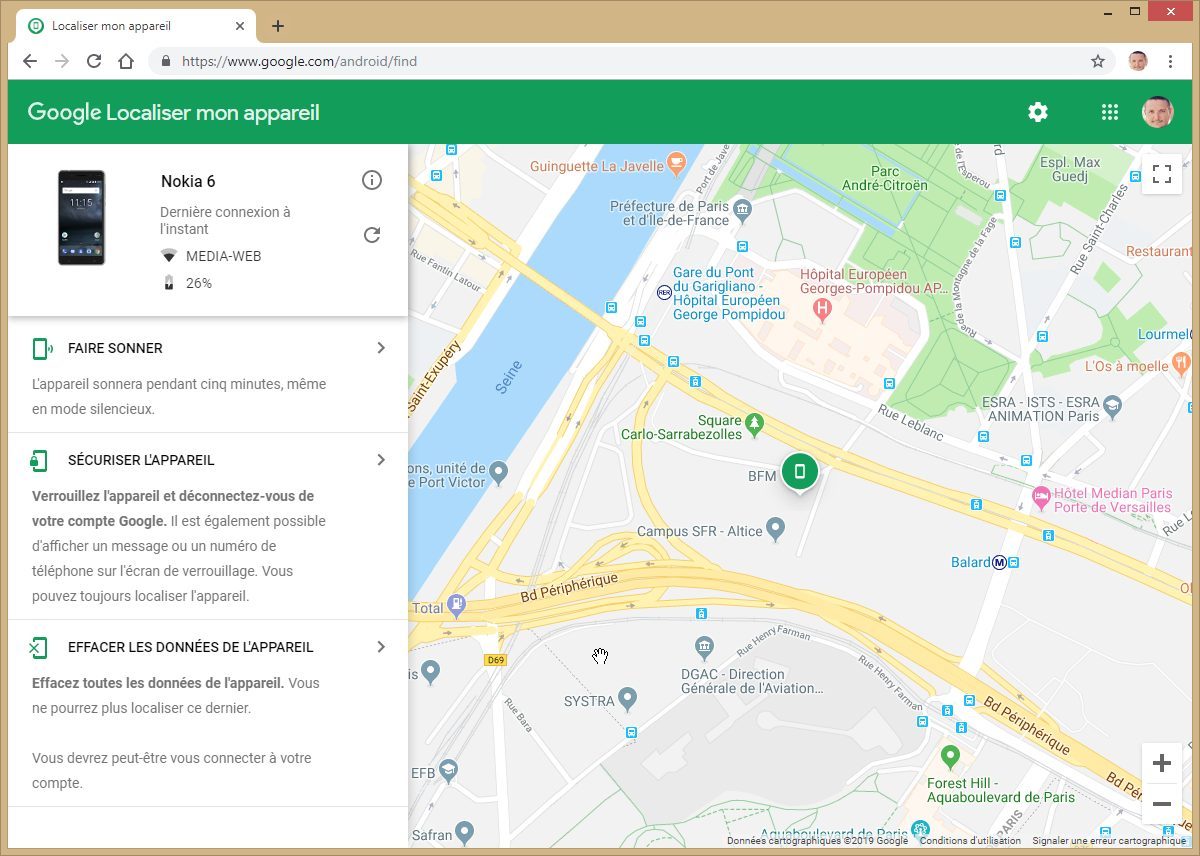Click the Préfecture de Paris marker
This screenshot has width=1200, height=856.
(x=742, y=209)
